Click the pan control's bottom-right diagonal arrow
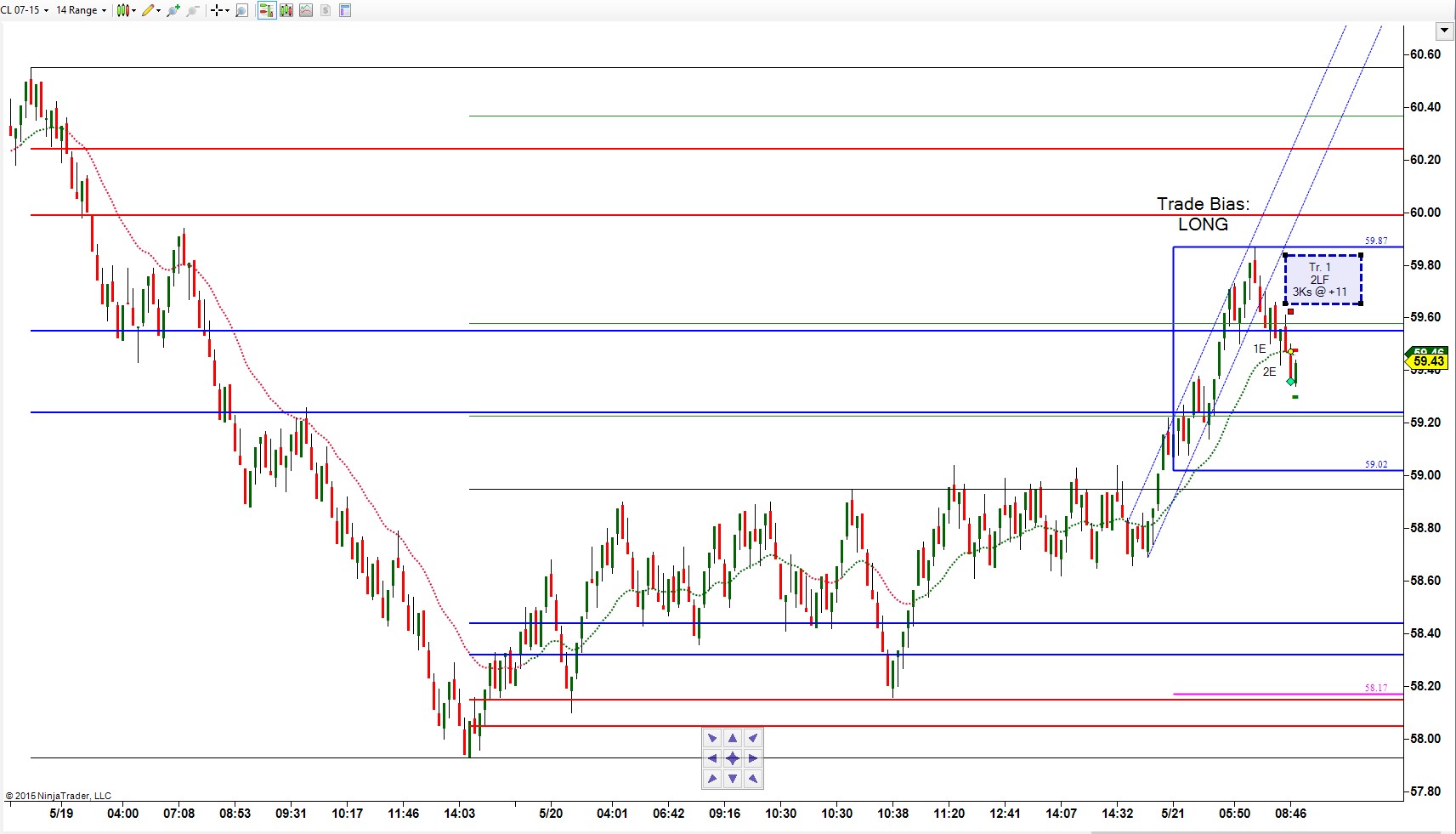The width and height of the screenshot is (1456, 834). [x=753, y=779]
